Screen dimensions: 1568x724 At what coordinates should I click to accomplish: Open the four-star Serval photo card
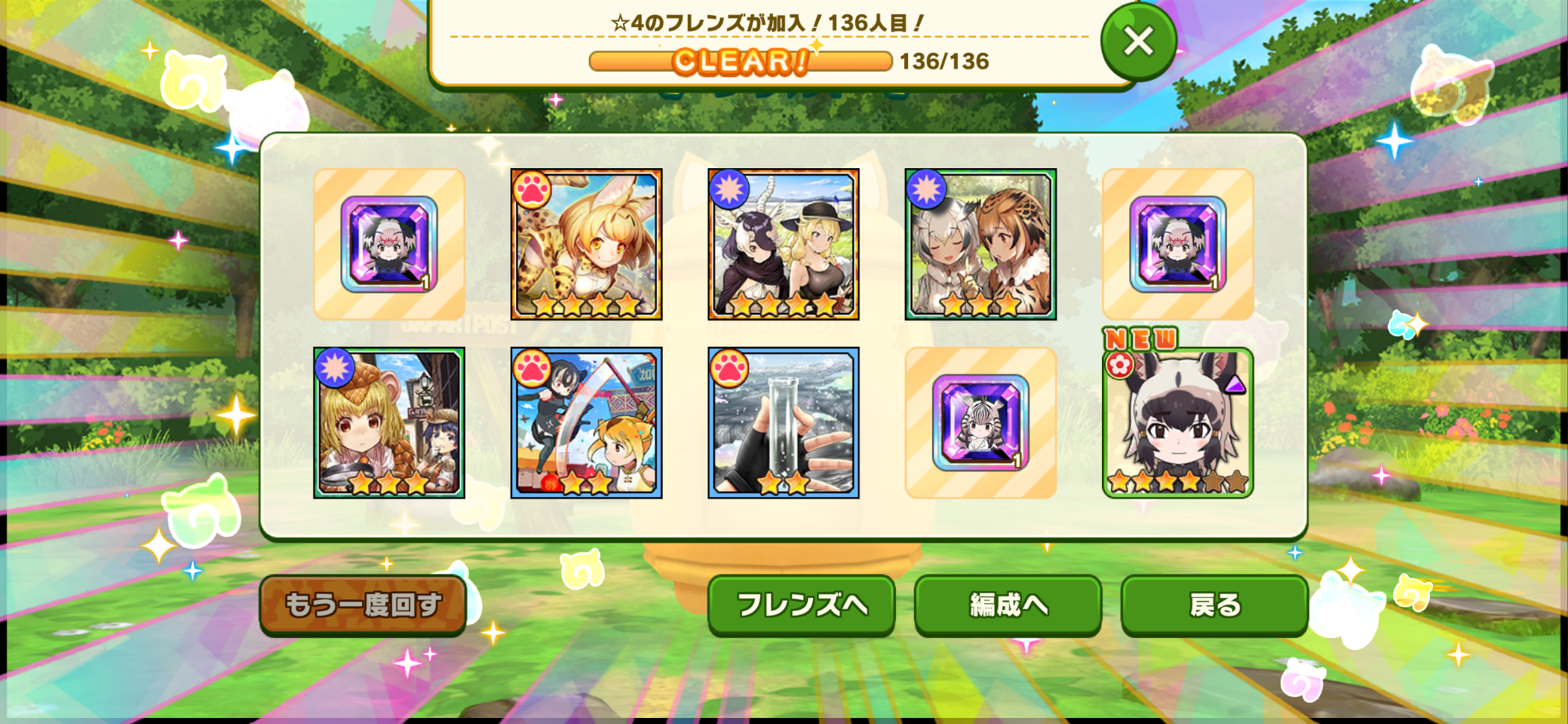(x=586, y=244)
